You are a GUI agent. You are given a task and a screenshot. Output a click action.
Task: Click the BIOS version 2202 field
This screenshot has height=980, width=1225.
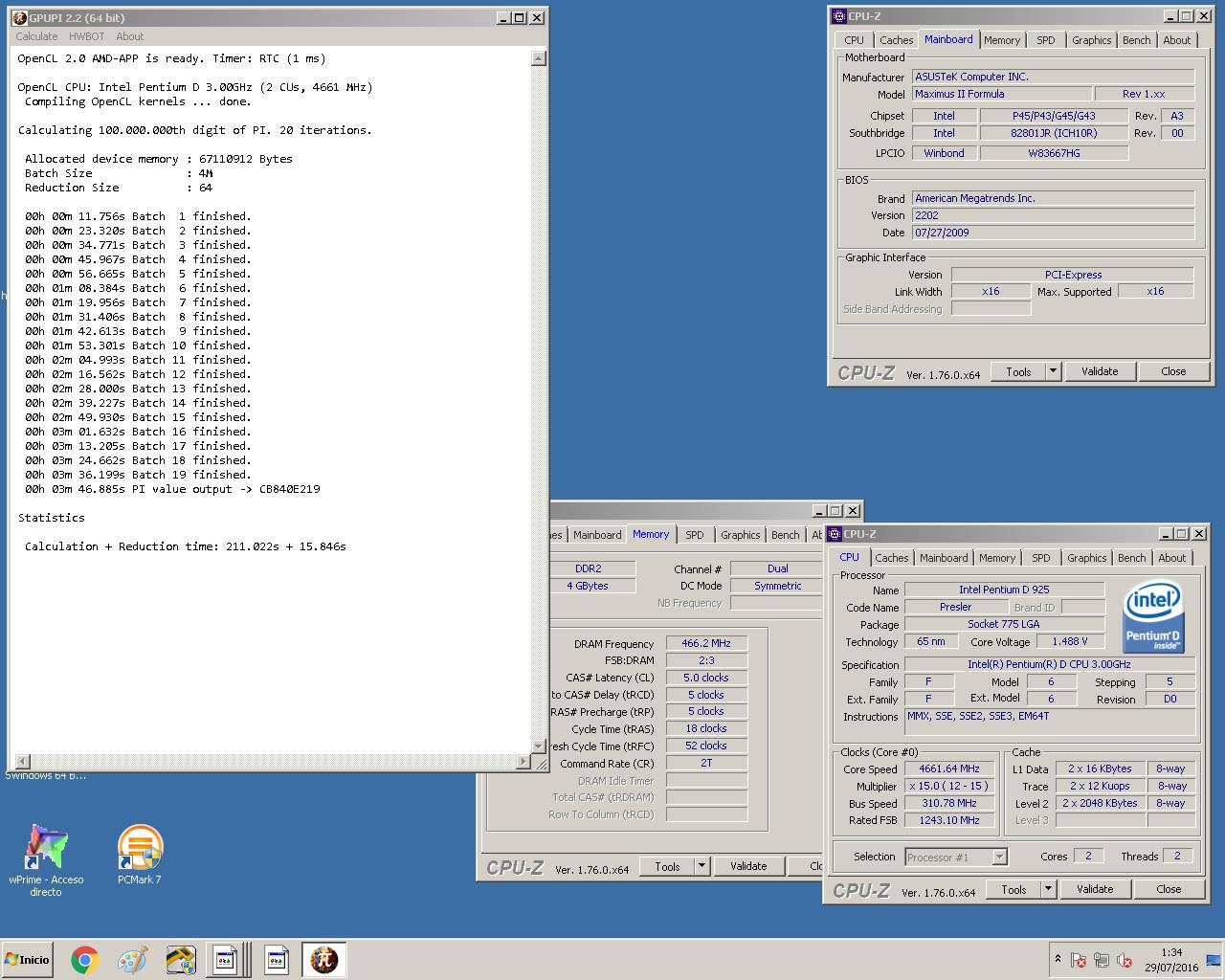[x=1053, y=215]
